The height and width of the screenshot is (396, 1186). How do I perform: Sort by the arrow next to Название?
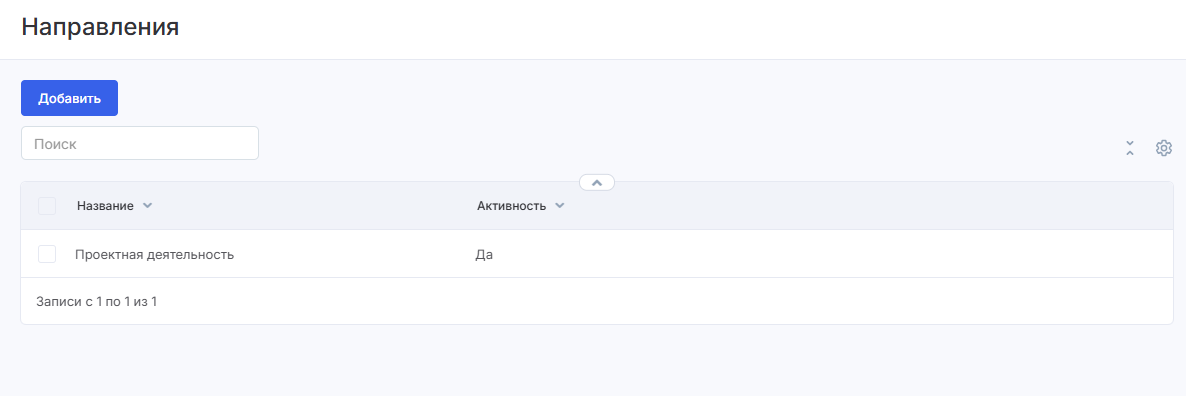pyautogui.click(x=147, y=206)
